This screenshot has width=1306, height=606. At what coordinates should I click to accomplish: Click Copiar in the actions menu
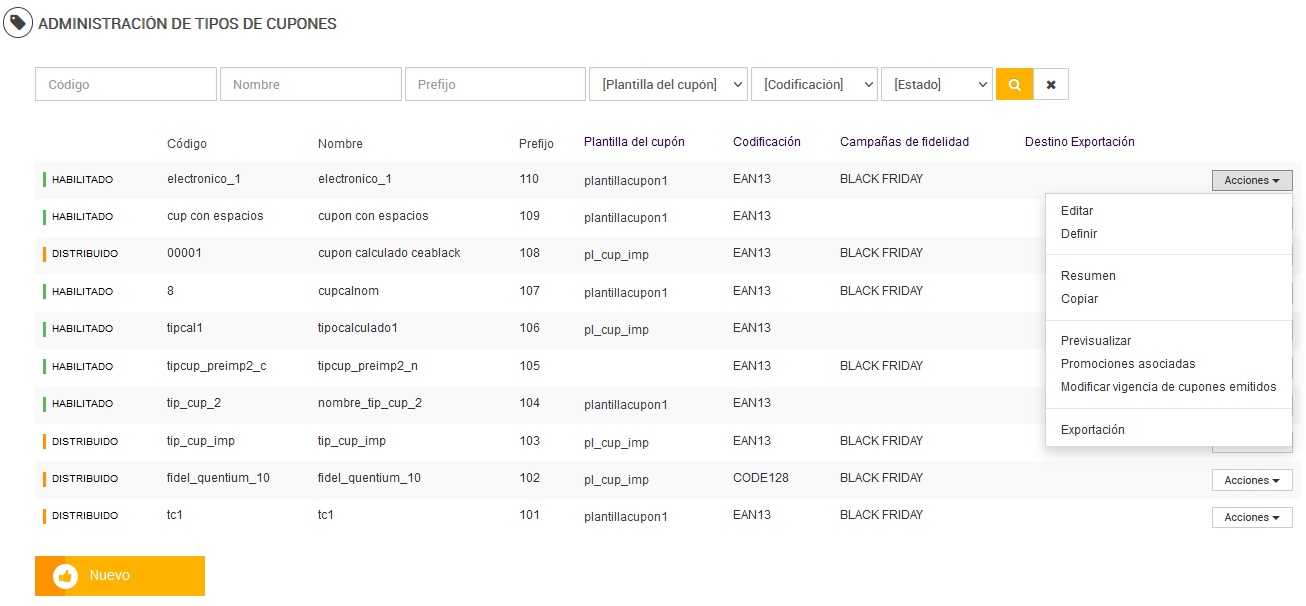[1079, 299]
